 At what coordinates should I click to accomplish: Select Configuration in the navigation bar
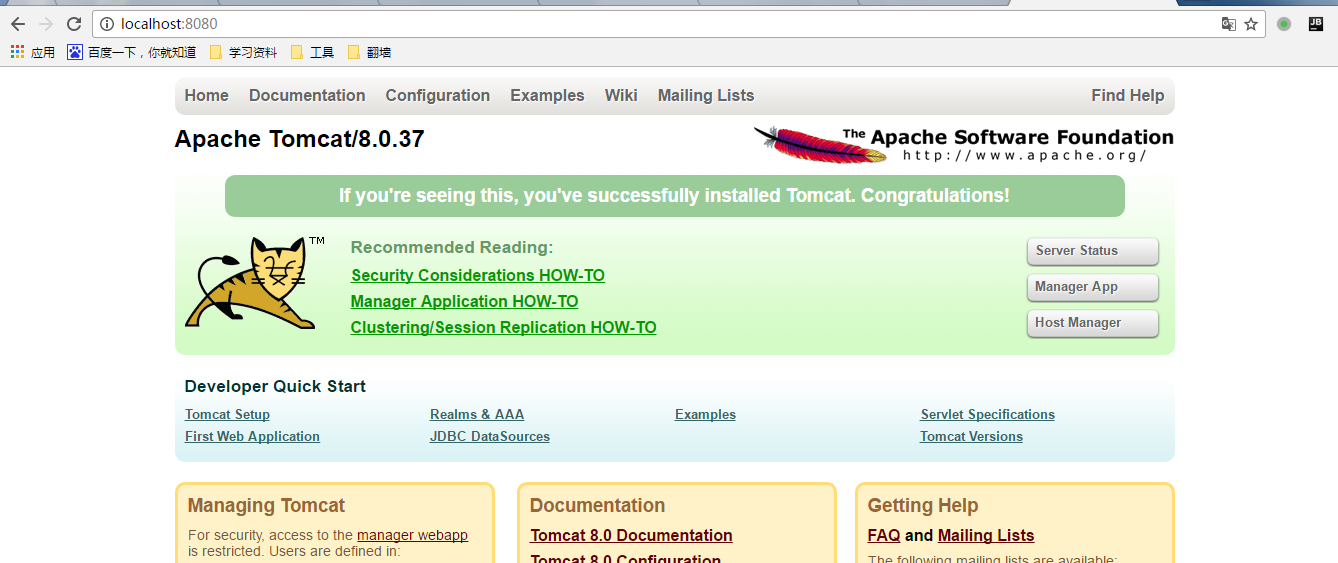pos(438,96)
